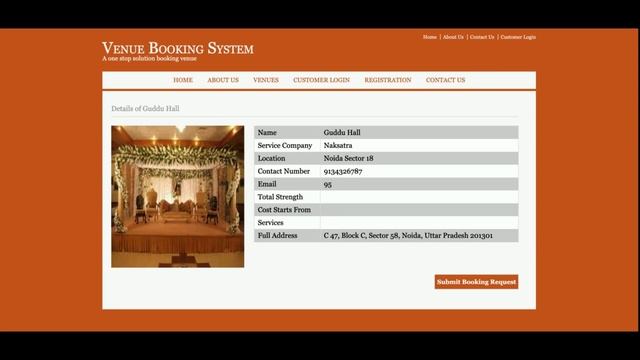Viewport: 640px width, 360px height.
Task: Open CUSTOMER LOGIN navigation item
Action: point(321,80)
